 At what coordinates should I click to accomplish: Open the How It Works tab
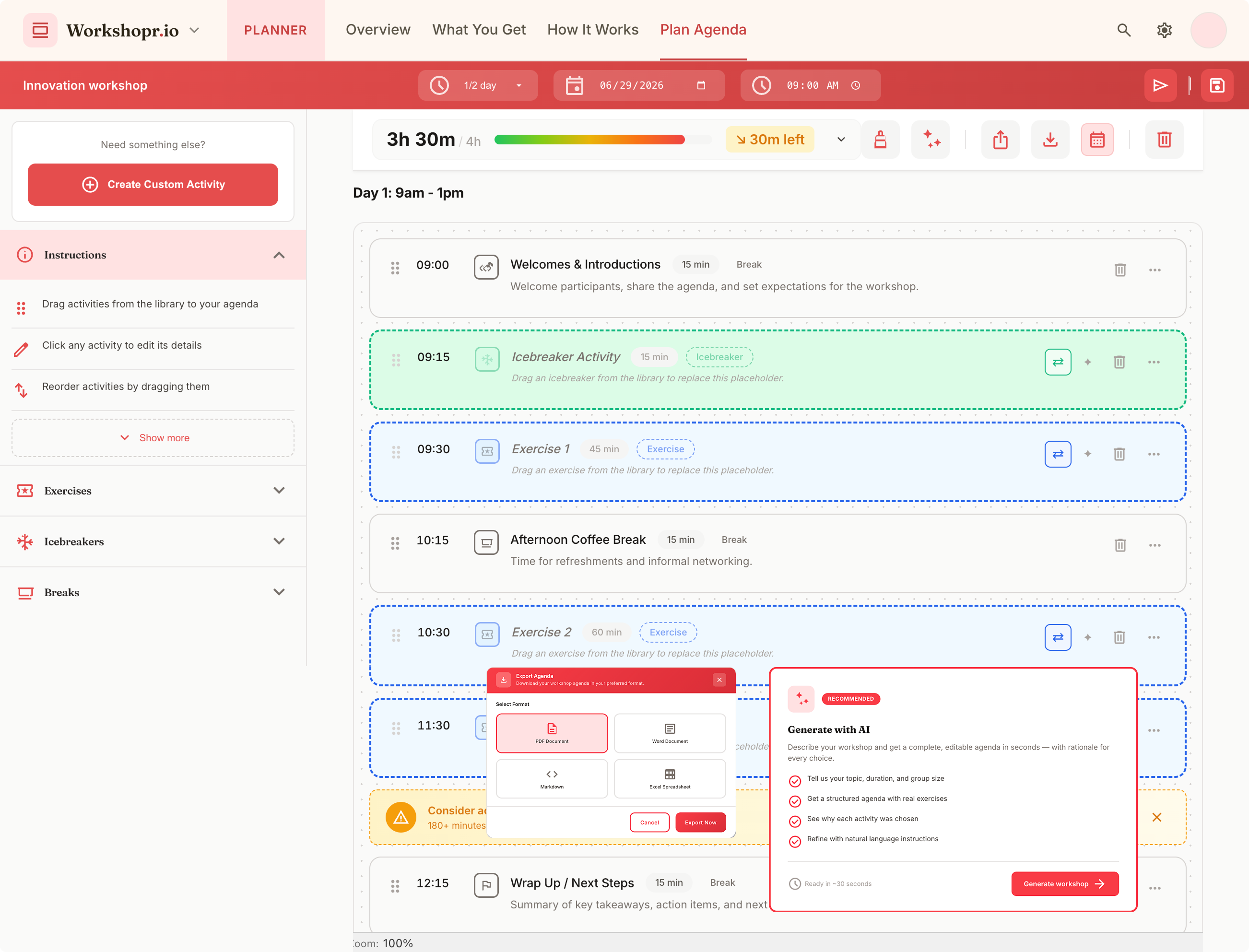point(593,29)
